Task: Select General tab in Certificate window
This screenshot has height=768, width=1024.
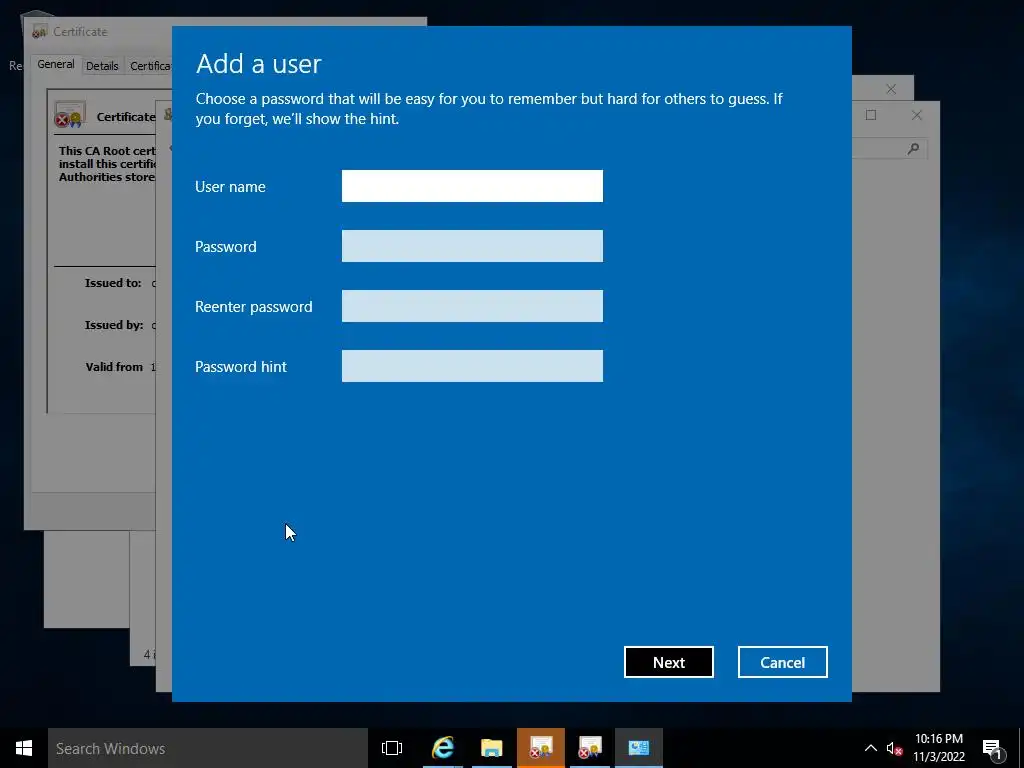Action: [x=56, y=65]
